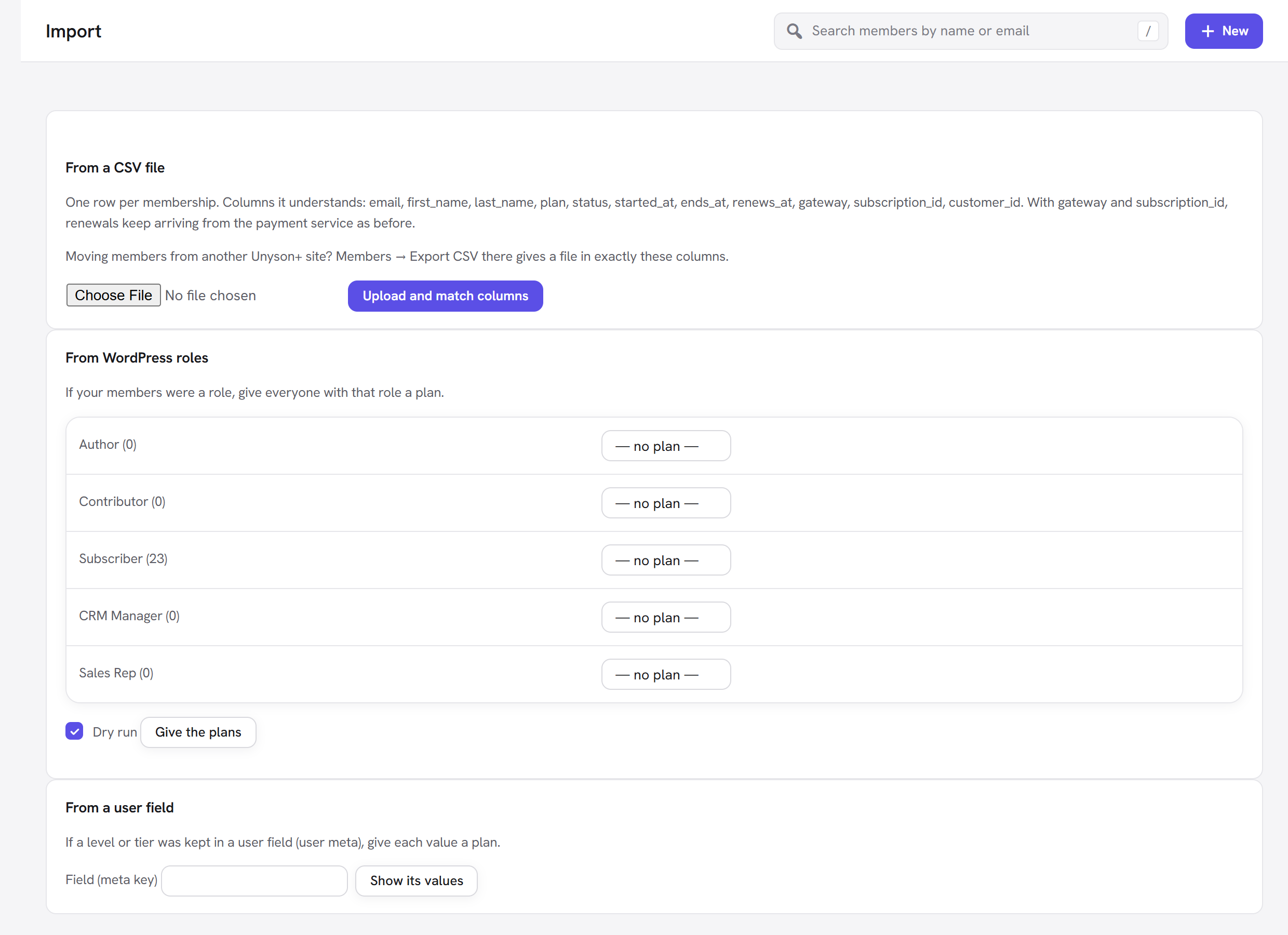Open the plan dropdown for Contributor

click(666, 503)
